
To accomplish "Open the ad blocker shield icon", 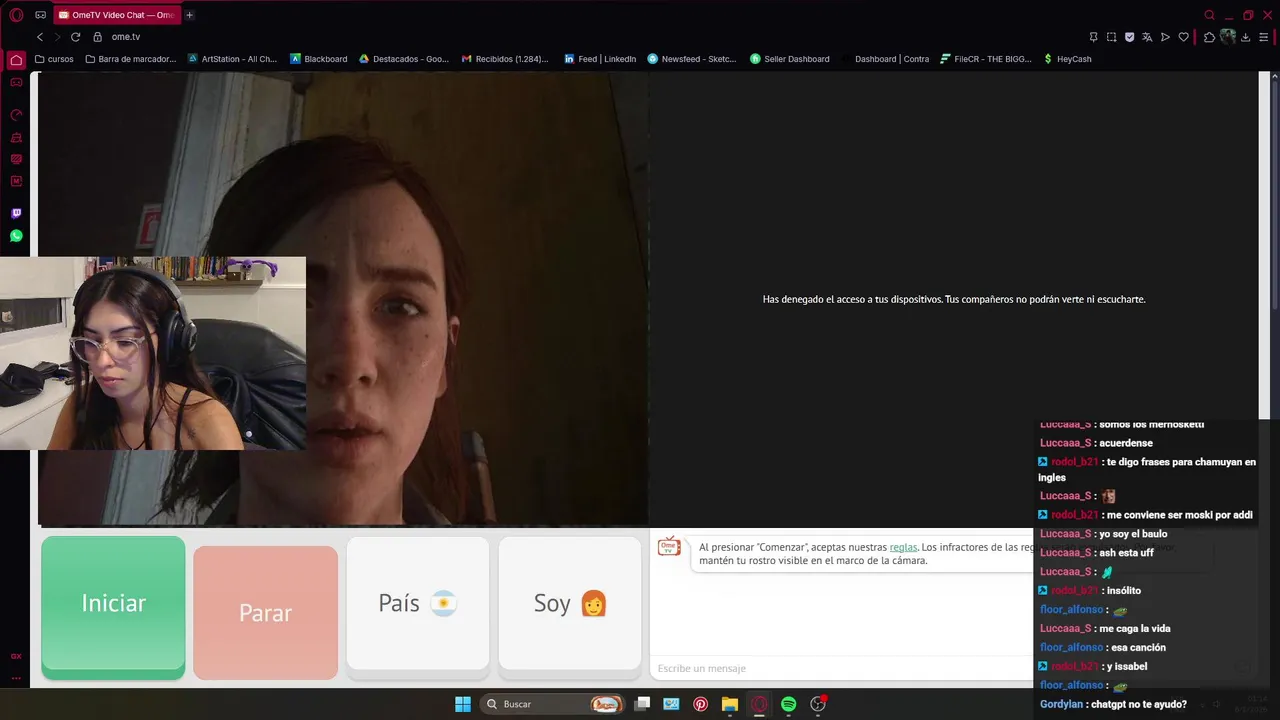I will [x=1129, y=37].
